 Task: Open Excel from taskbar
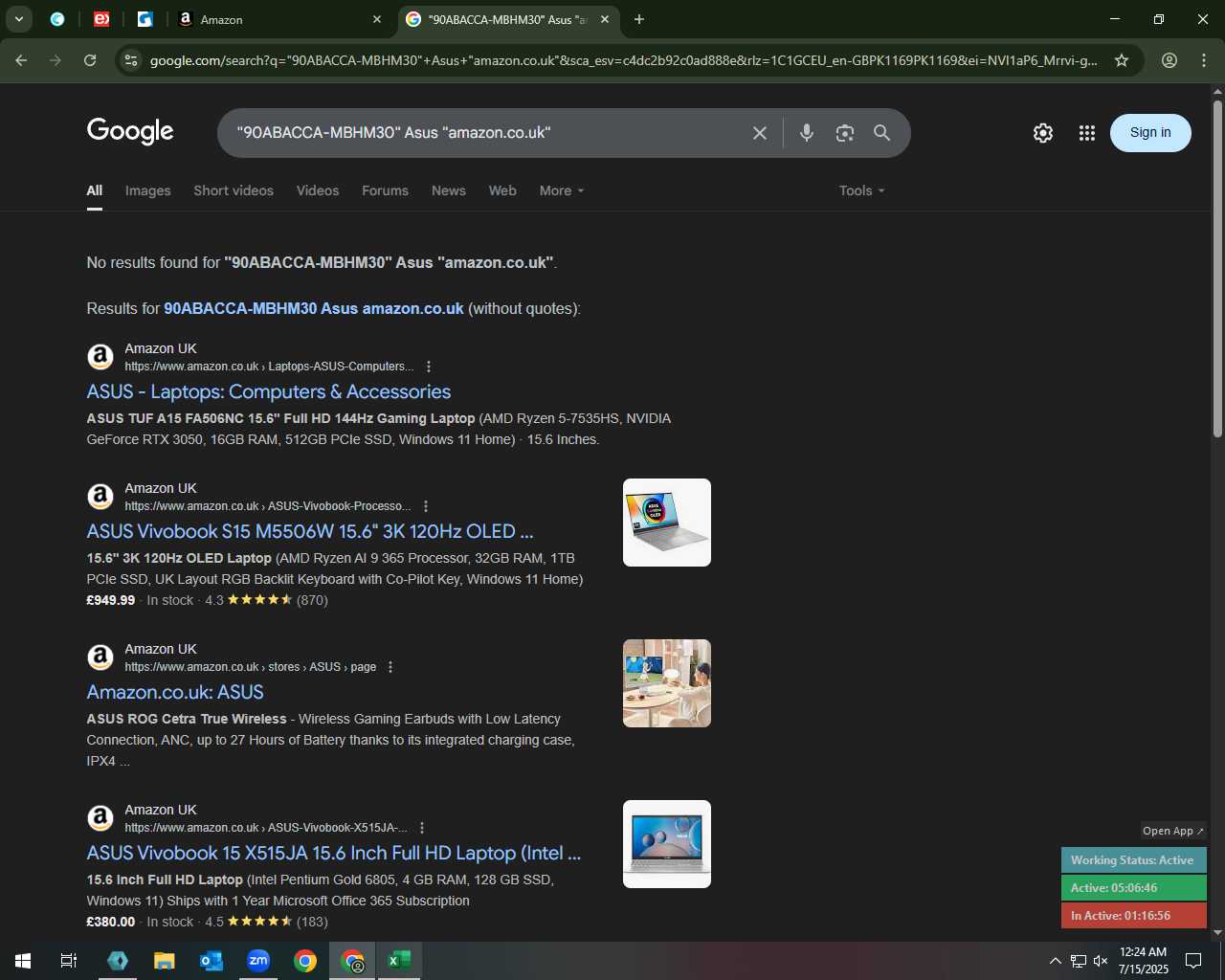399,961
